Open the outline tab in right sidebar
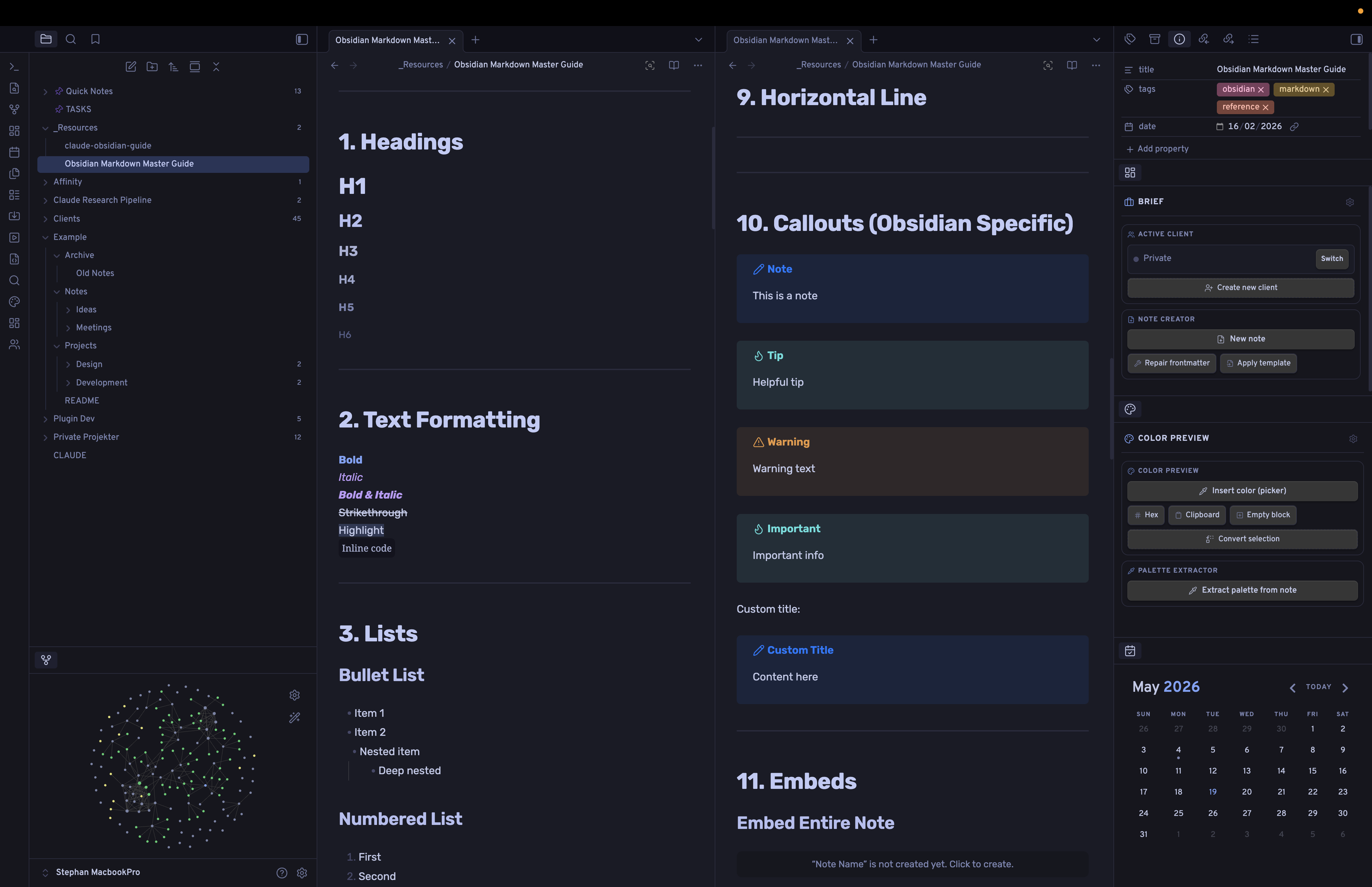 1254,39
